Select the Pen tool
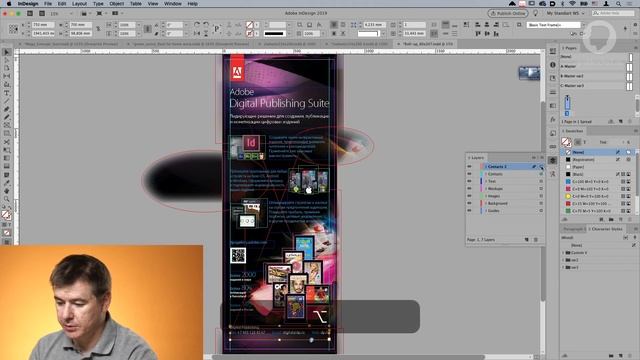This screenshot has height=360, width=640. (x=7, y=109)
